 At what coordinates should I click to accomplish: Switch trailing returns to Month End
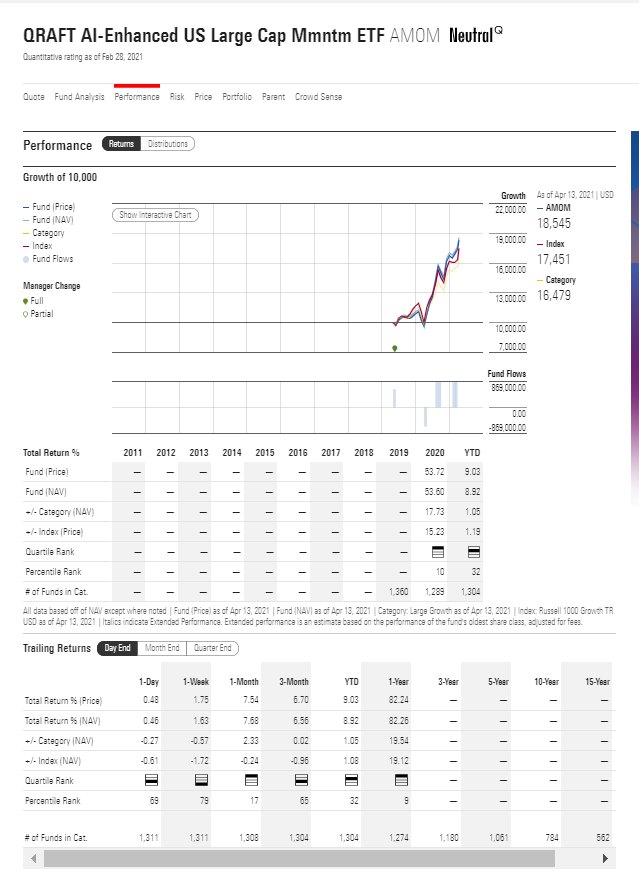[x=162, y=648]
